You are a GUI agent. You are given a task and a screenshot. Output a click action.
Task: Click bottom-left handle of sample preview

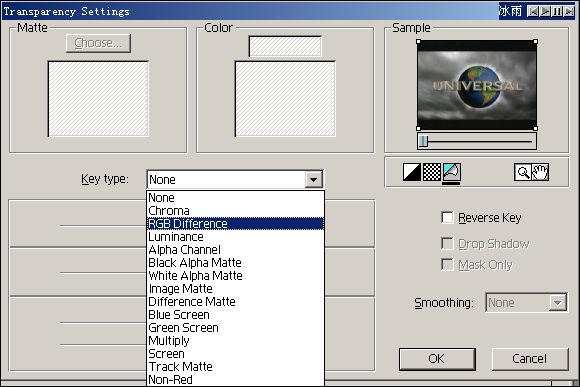tap(418, 129)
